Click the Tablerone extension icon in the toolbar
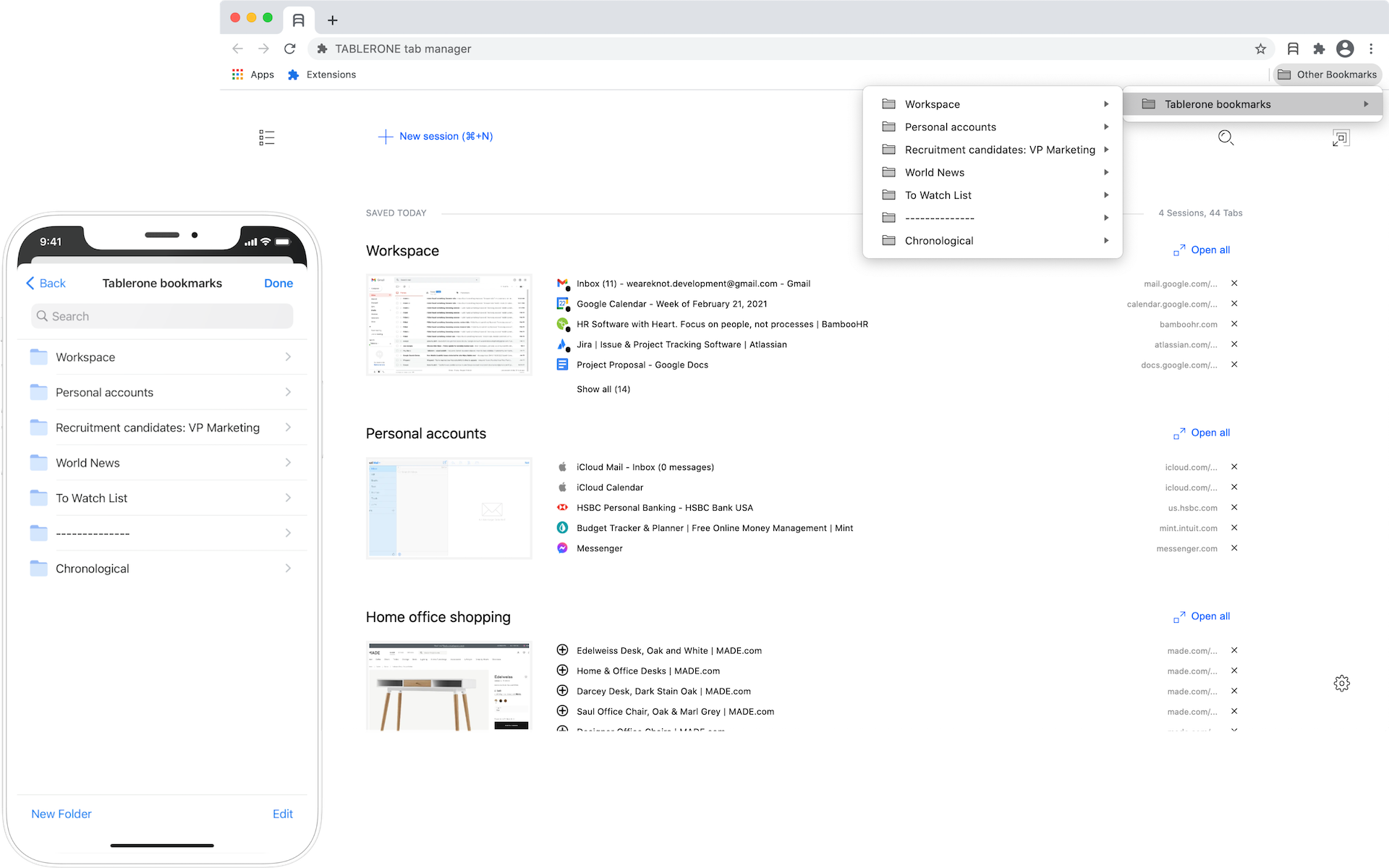Screen dimensions: 1389x868 tap(1293, 48)
